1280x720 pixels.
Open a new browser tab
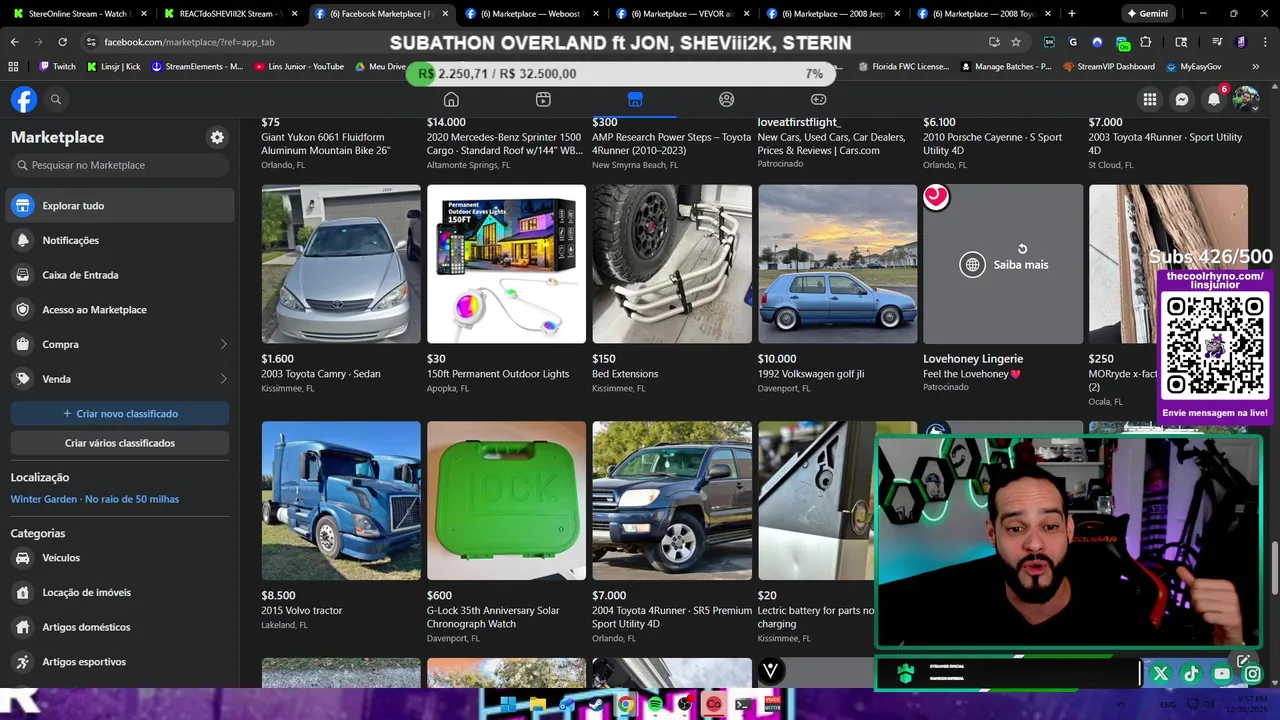click(1072, 14)
